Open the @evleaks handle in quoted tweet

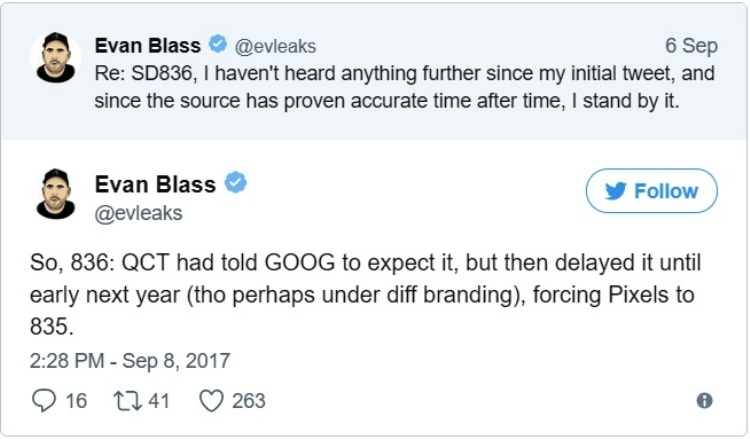pos(275,46)
